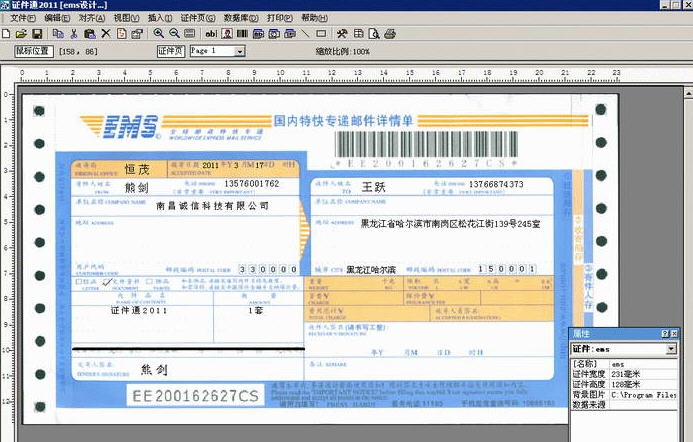Zoom out with the magnifier minus icon
This screenshot has height=442, width=693.
pos(175,34)
